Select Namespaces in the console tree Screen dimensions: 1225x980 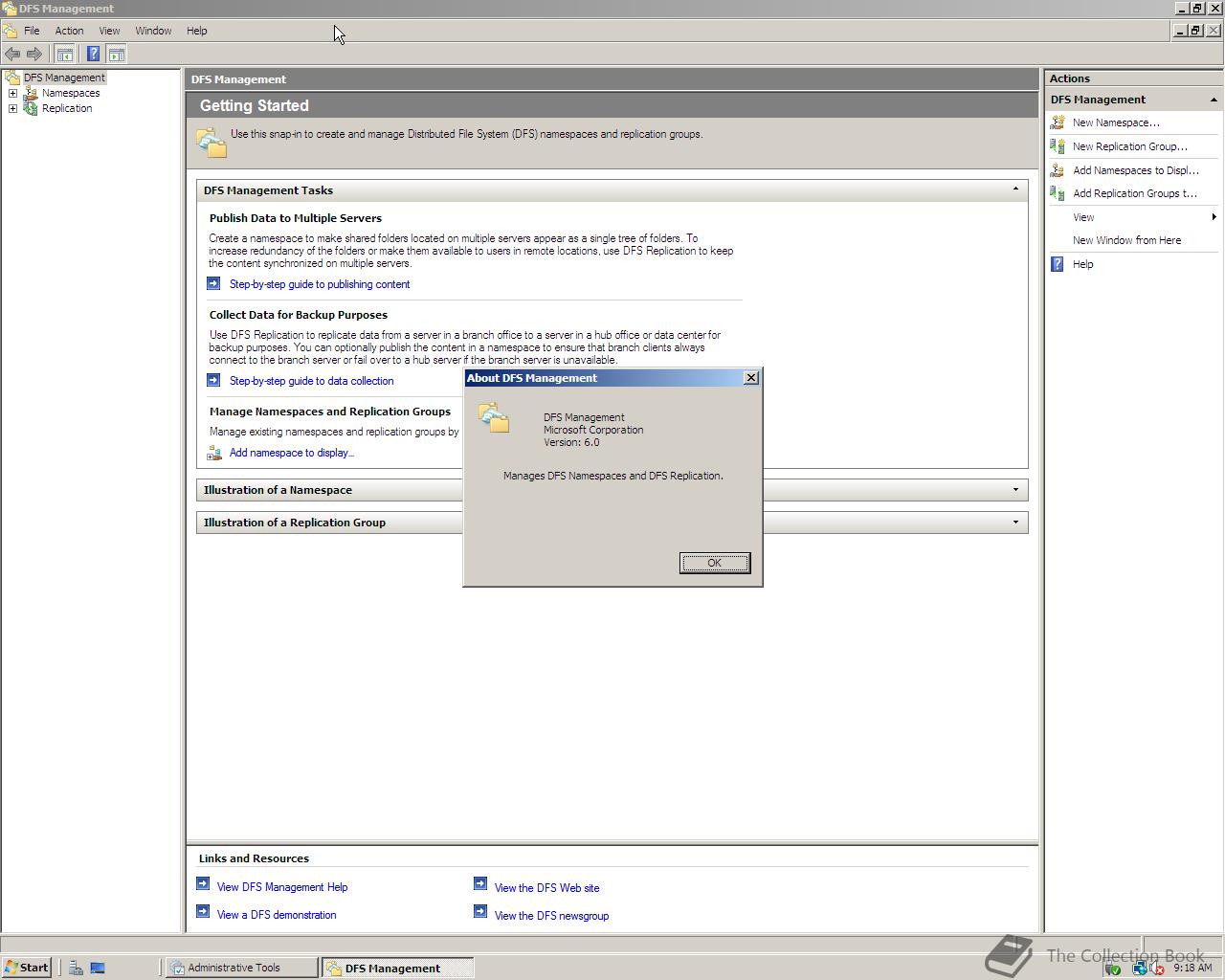point(71,93)
